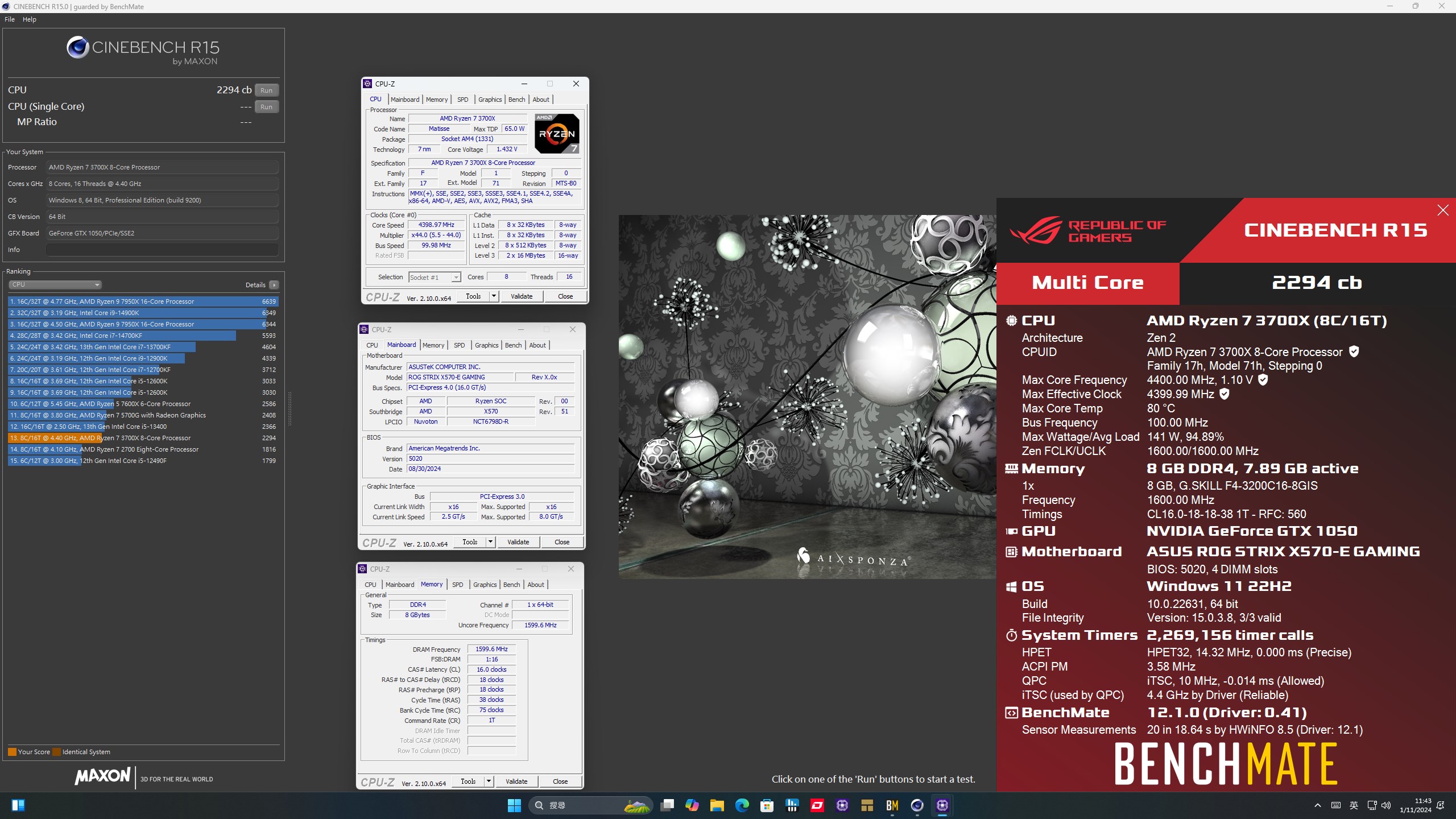The width and height of the screenshot is (1456, 819).
Task: Click CPU-Z title icon in top window
Action: (x=367, y=84)
